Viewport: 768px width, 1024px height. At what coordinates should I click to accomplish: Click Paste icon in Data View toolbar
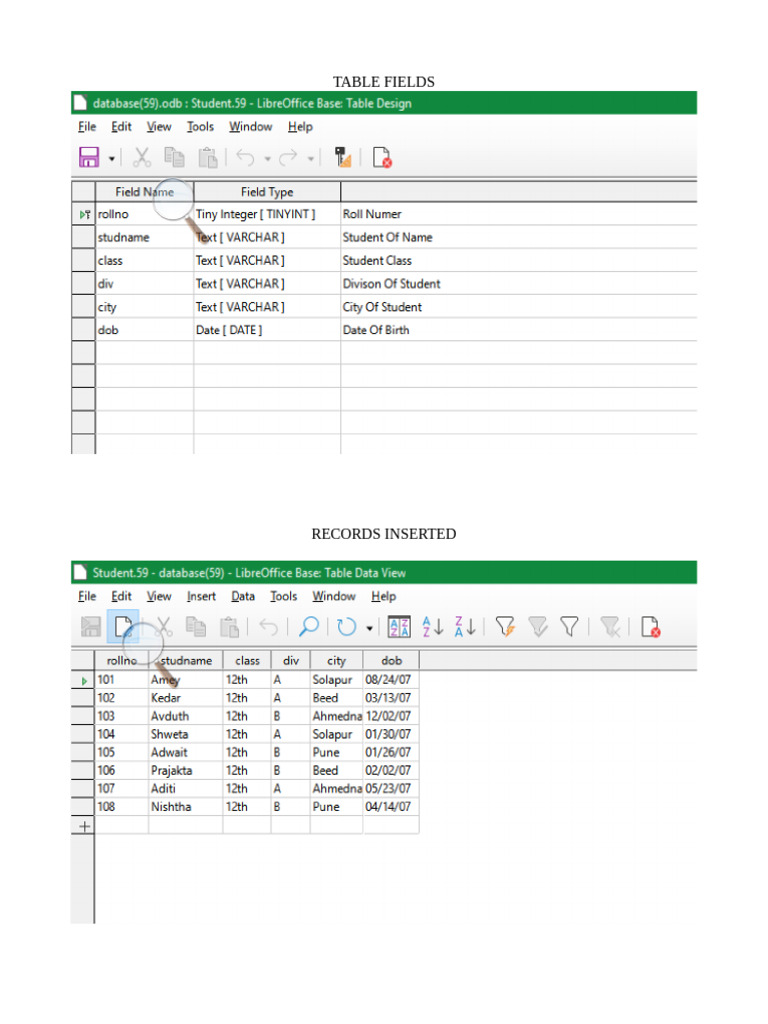click(229, 627)
